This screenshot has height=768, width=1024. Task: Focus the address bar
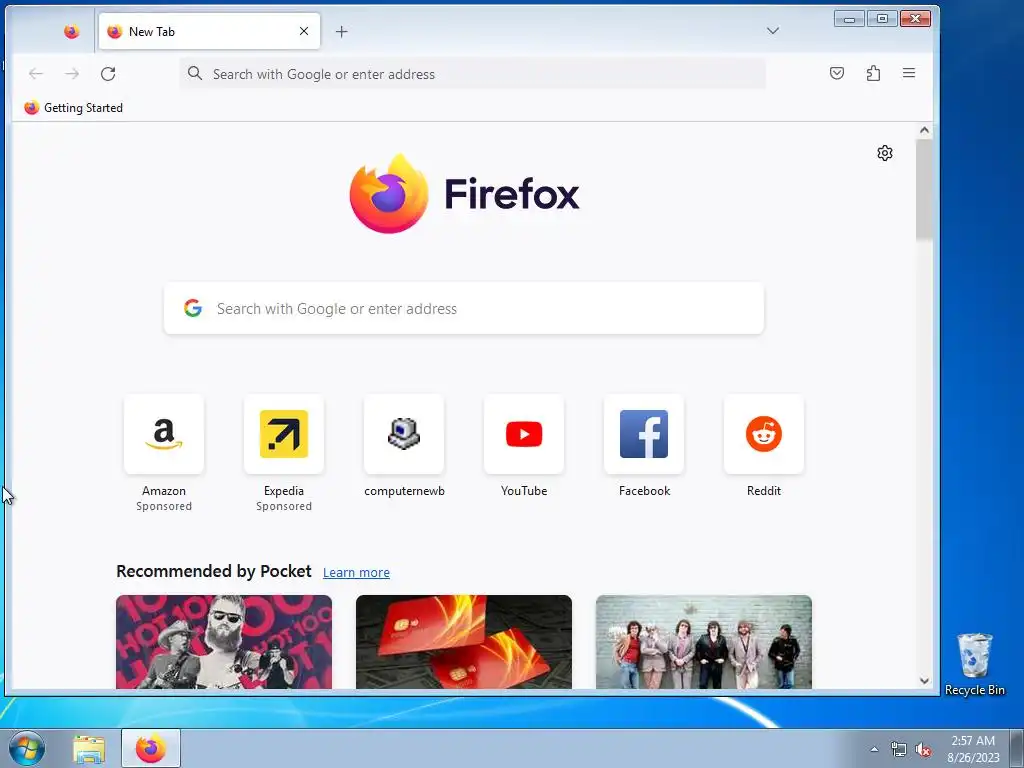point(473,74)
